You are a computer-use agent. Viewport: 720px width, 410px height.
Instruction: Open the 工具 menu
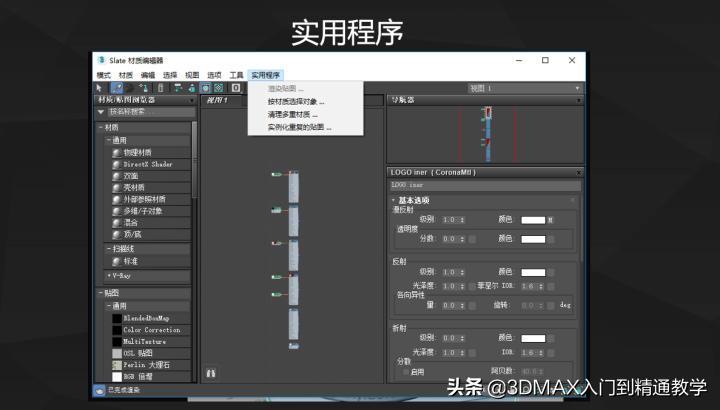tap(236, 75)
